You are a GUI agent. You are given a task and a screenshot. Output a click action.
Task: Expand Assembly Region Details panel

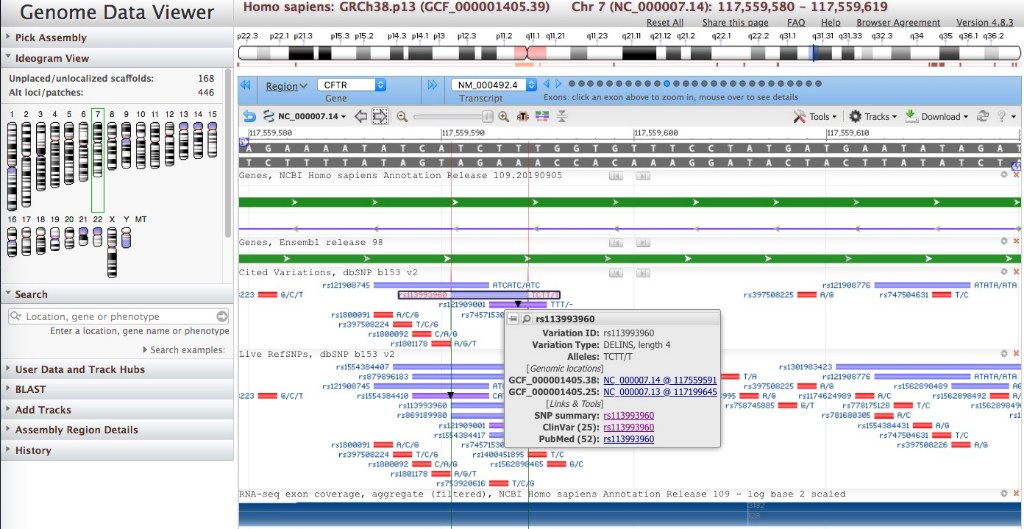coord(117,430)
